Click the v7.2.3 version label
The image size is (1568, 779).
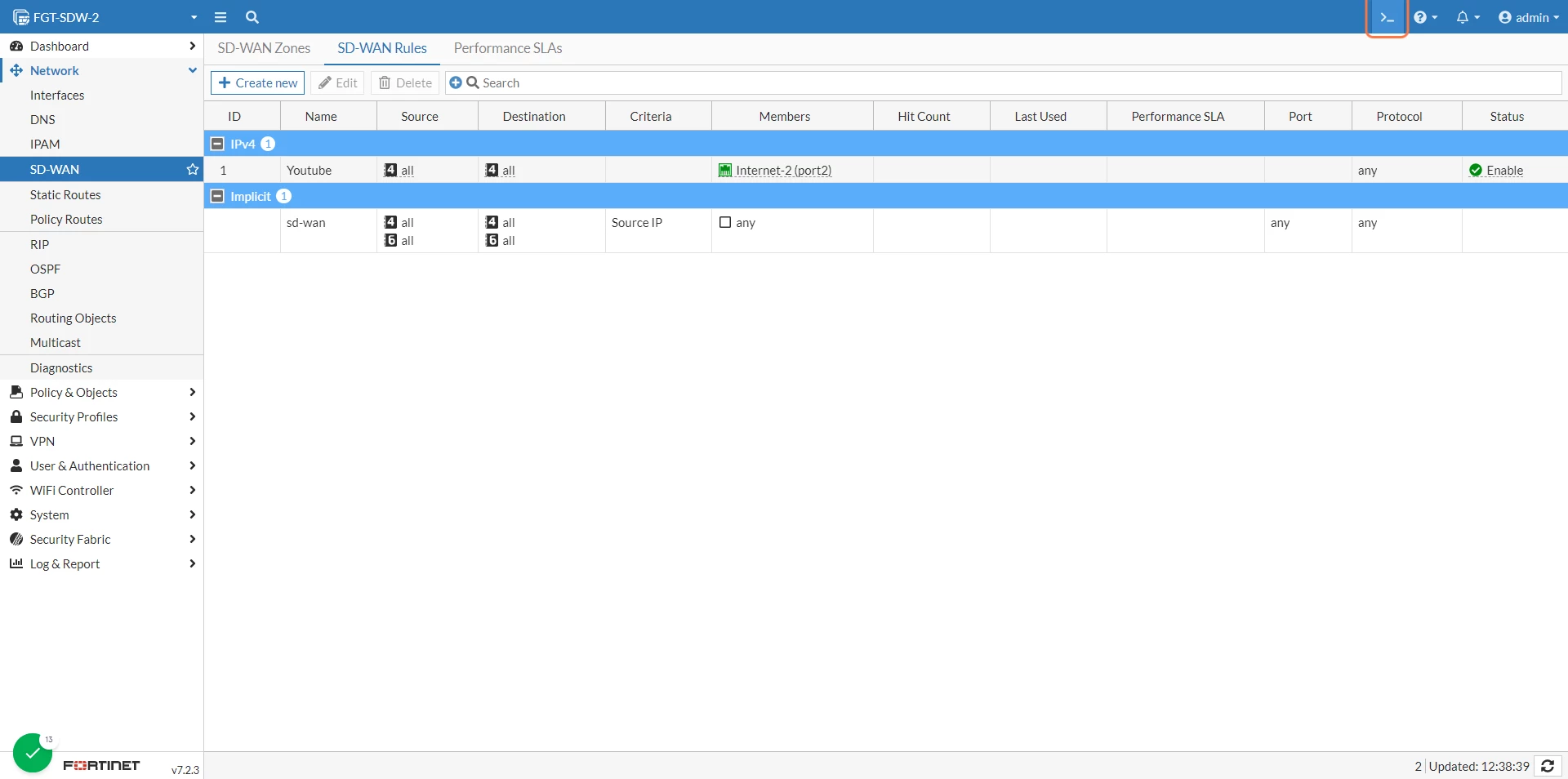coord(185,770)
